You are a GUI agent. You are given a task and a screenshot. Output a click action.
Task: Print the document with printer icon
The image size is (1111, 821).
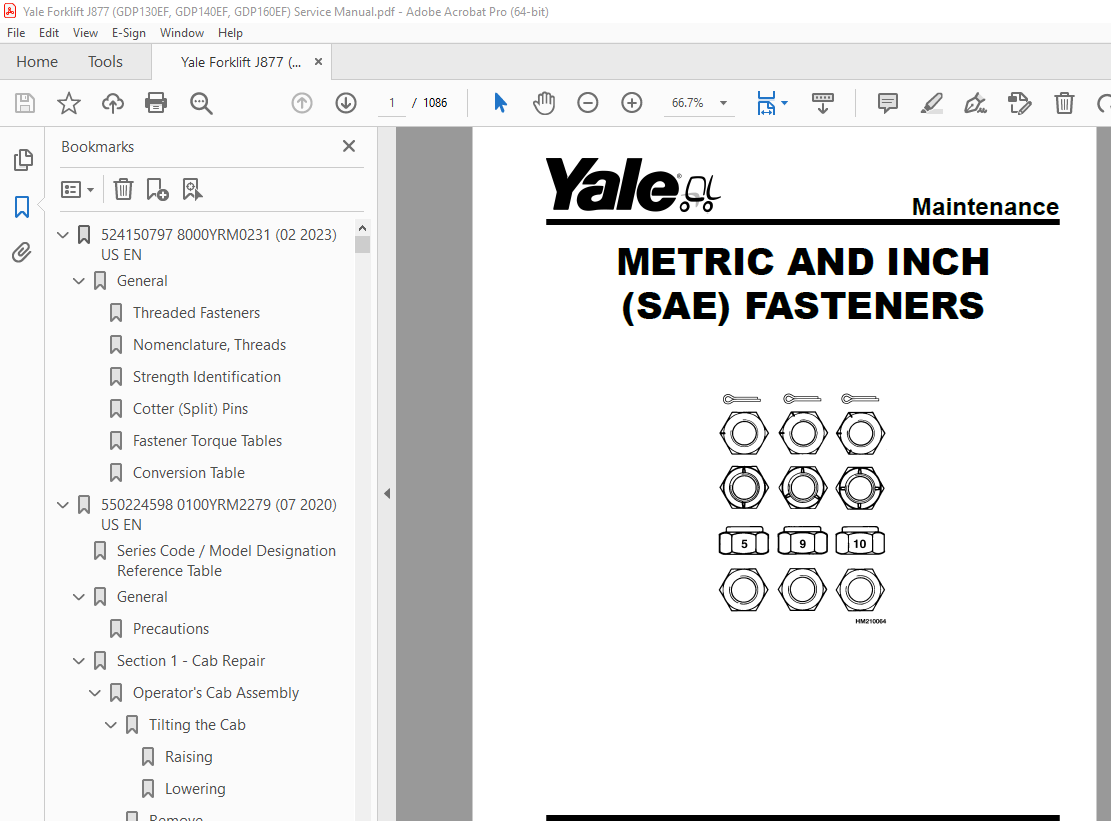(156, 103)
